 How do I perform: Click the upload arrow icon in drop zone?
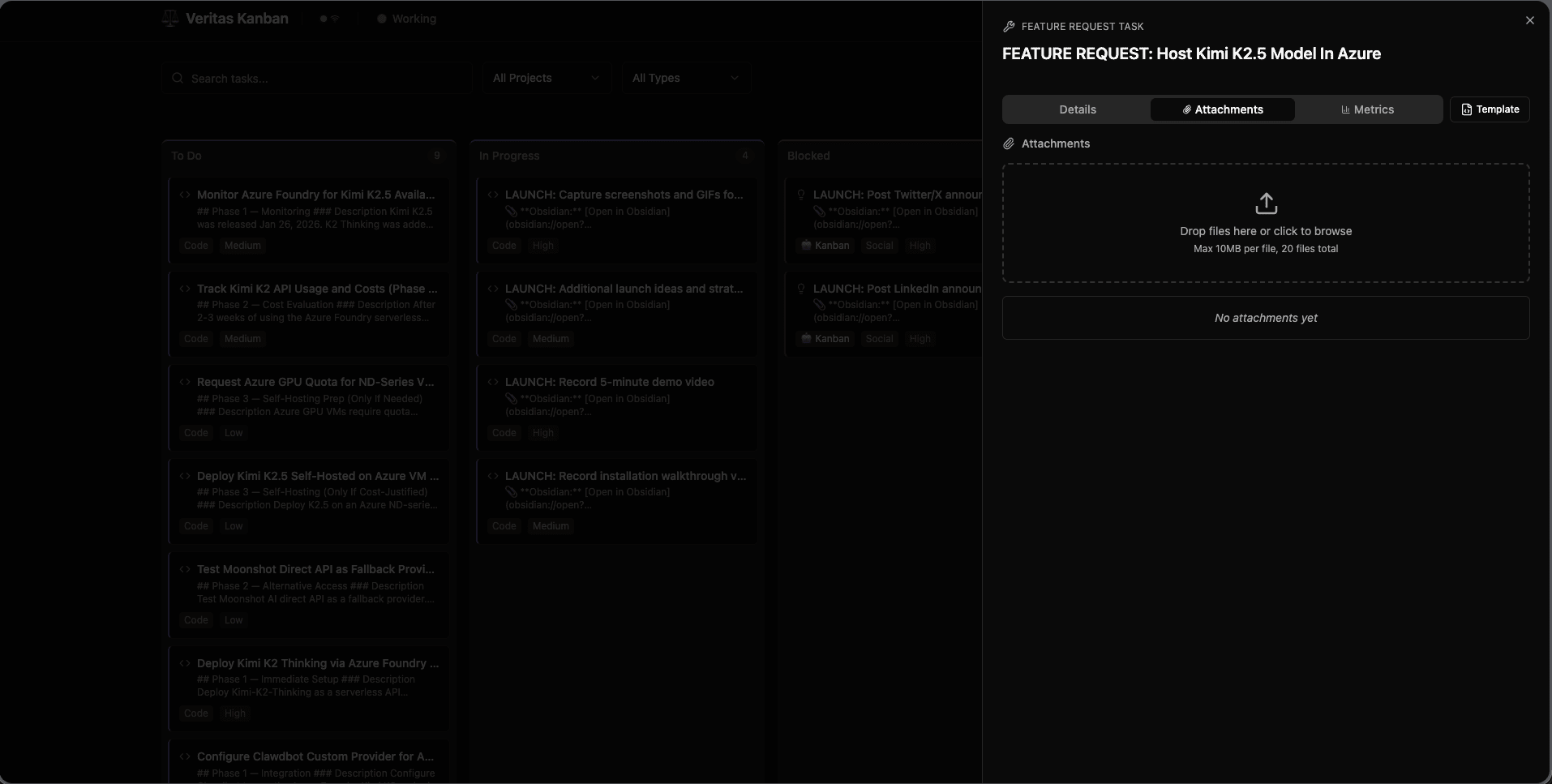point(1266,203)
